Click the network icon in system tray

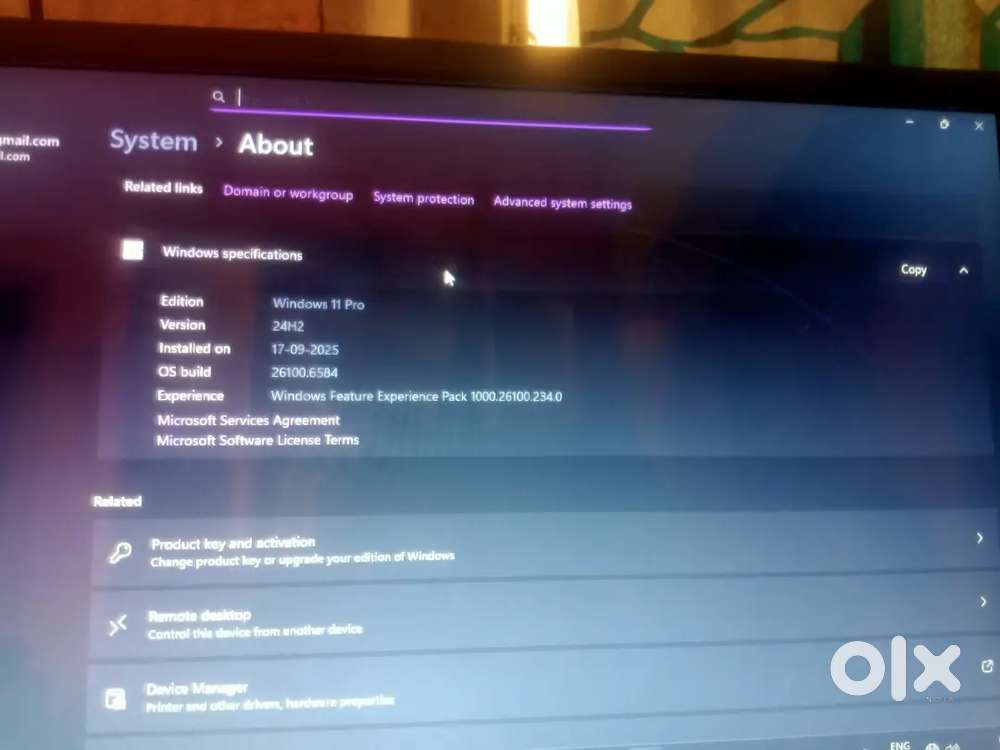(932, 746)
